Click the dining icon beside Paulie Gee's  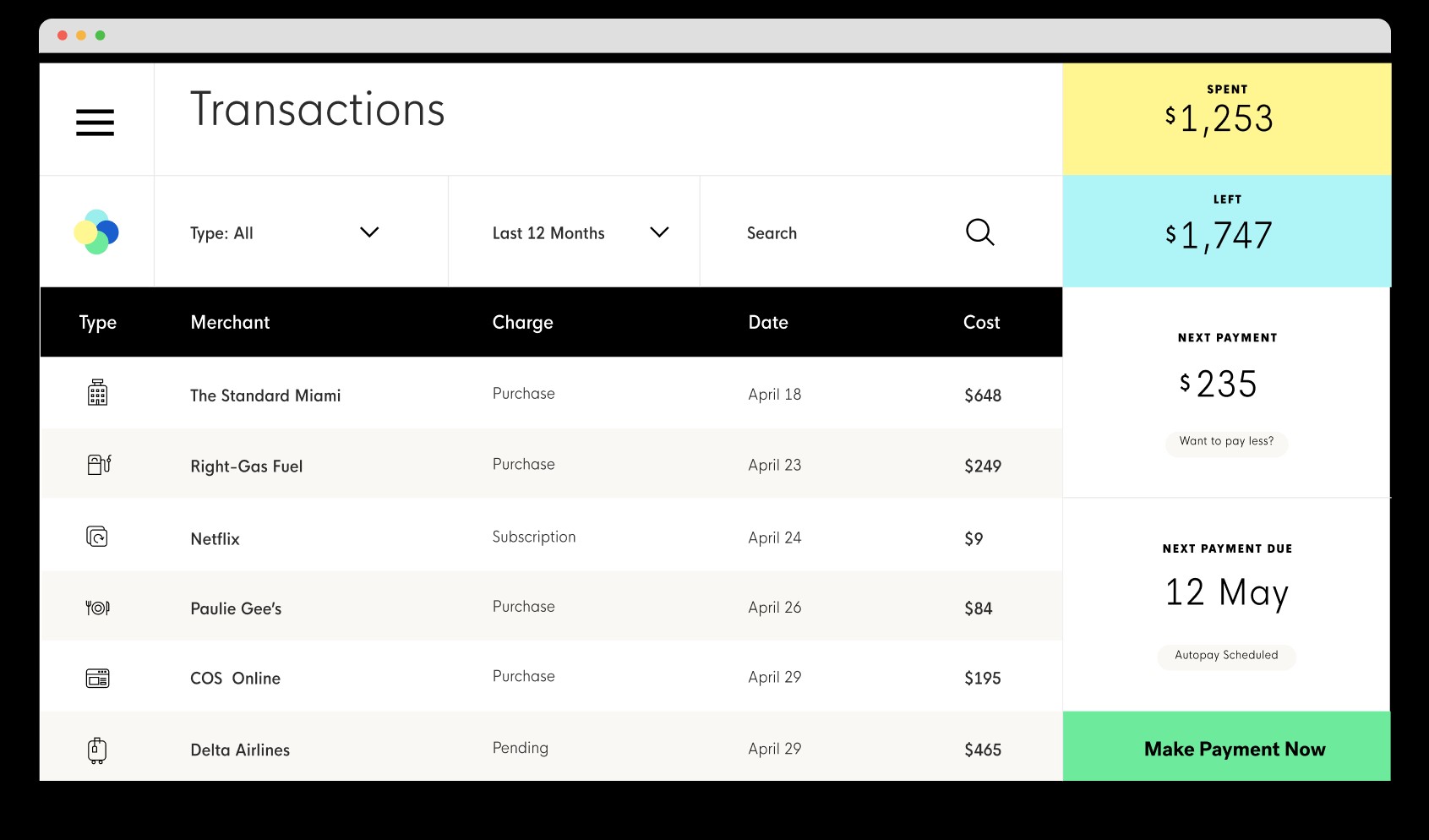(x=98, y=606)
